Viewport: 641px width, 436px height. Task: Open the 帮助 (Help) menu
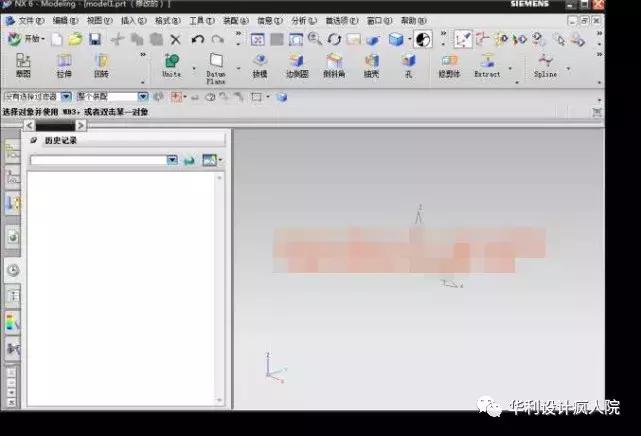pyautogui.click(x=412, y=20)
